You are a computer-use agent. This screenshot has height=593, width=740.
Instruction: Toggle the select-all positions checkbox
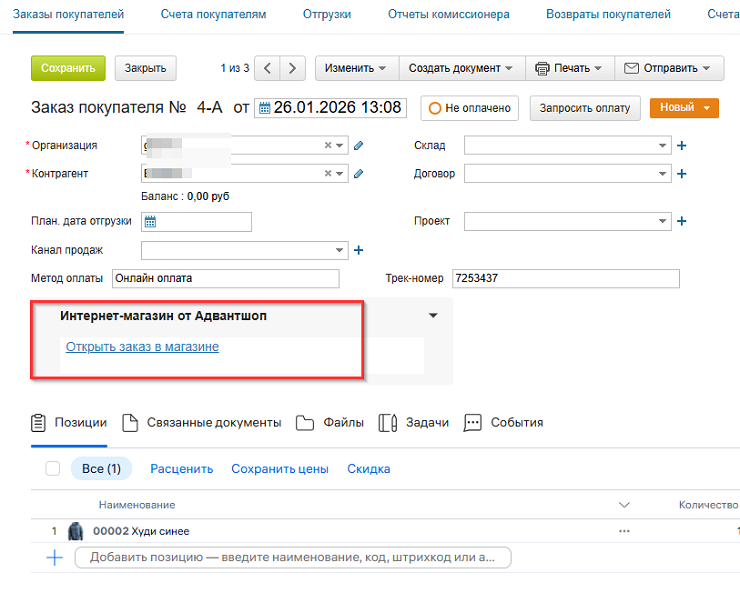point(52,468)
